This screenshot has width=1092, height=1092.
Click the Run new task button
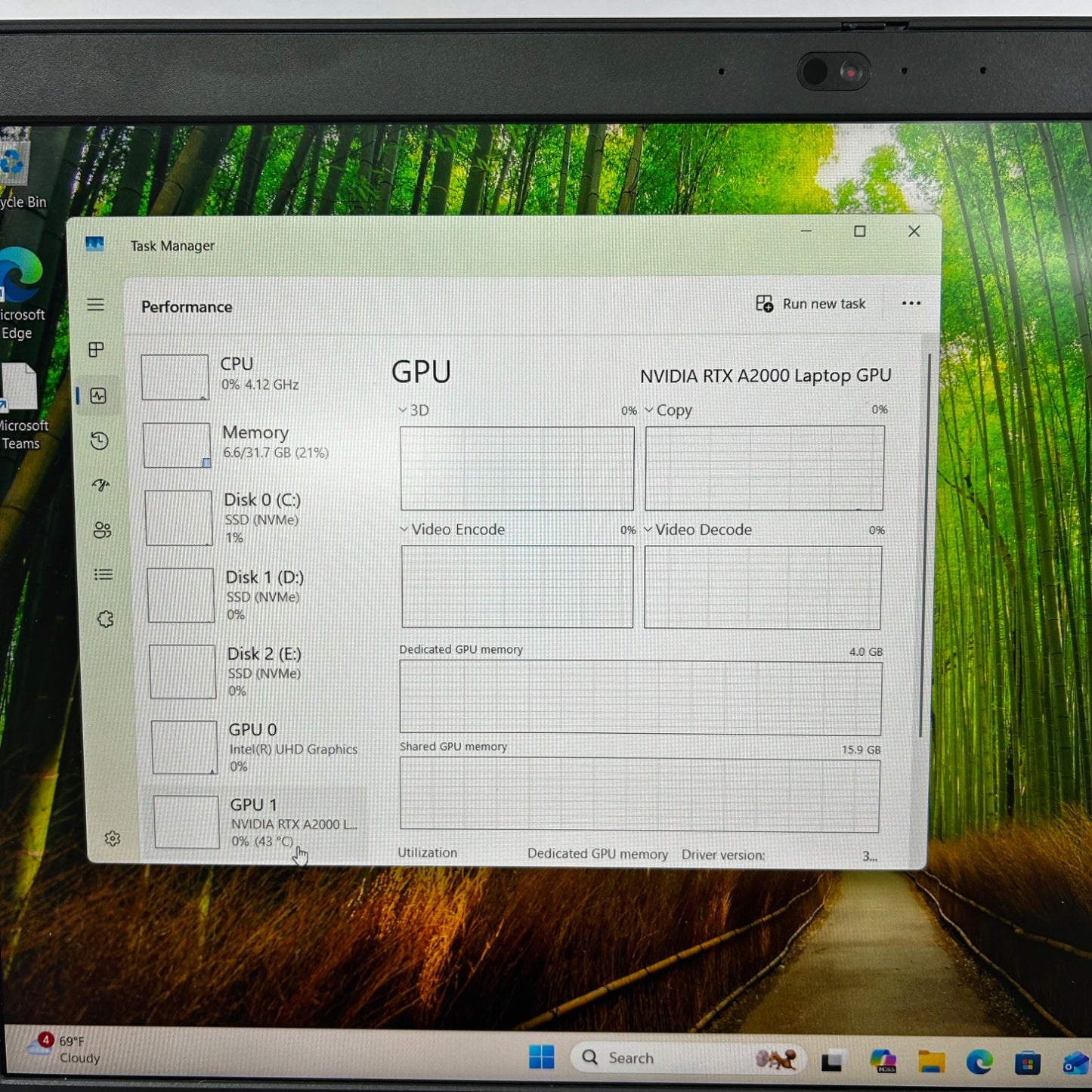tap(812, 304)
